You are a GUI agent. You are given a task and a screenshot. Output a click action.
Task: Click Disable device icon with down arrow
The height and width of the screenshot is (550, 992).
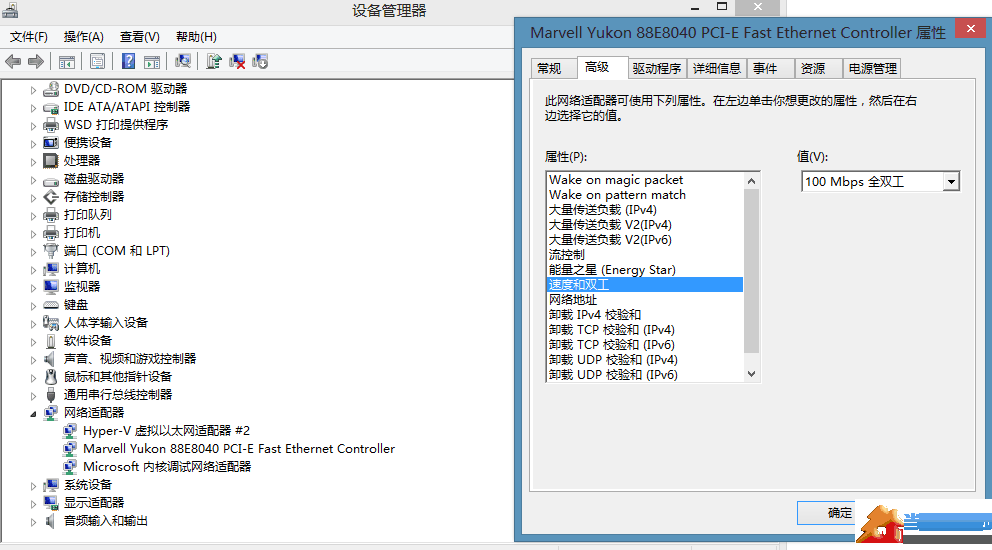click(260, 61)
